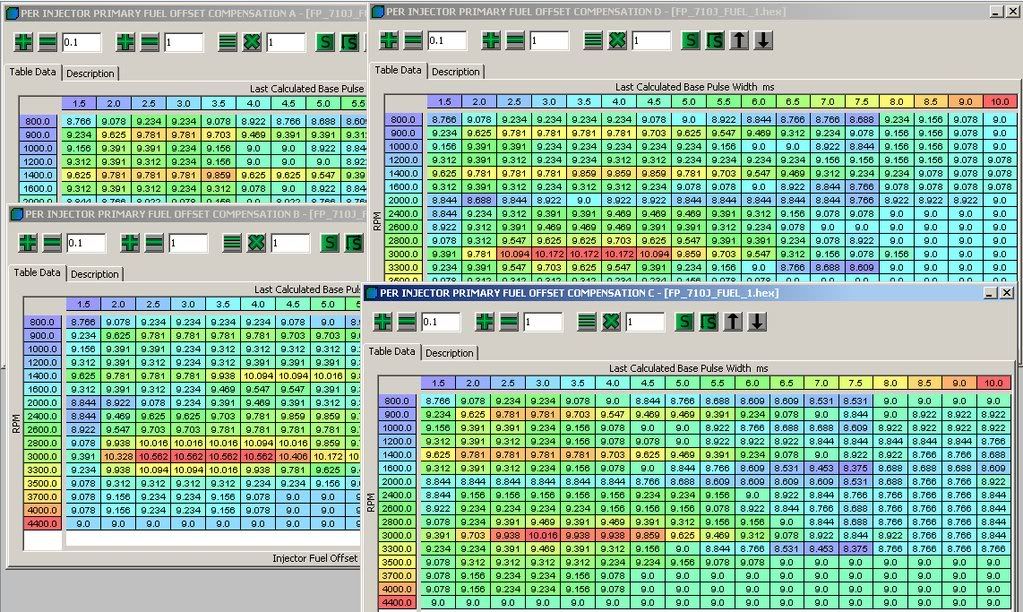Open the Description tab in Compensation A window
Viewport: 1023px width, 612px height.
pos(91,73)
